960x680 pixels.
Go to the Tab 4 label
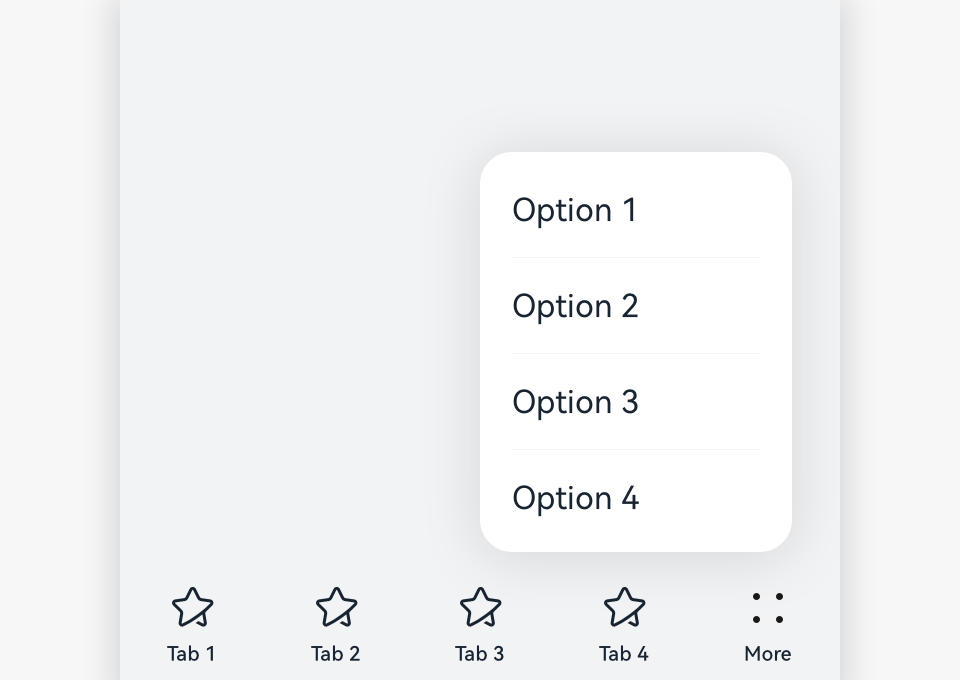pyautogui.click(x=623, y=654)
